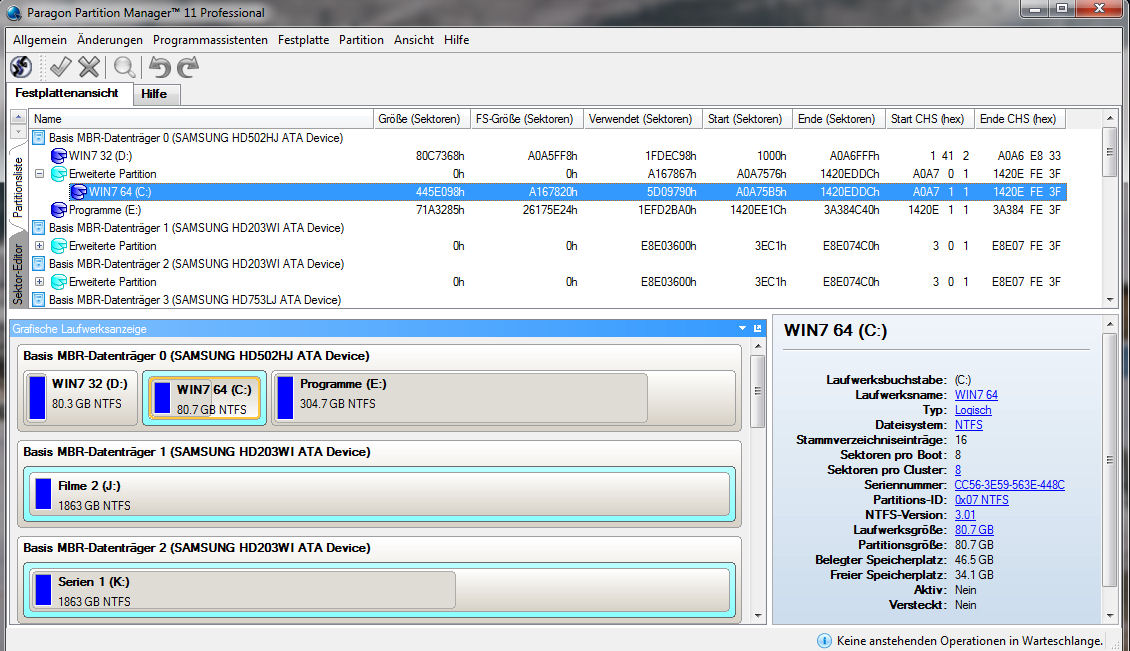Screen dimensions: 1130x651
Task: Sort by FS-Größe (Sektoren) column header
Action: 526,119
